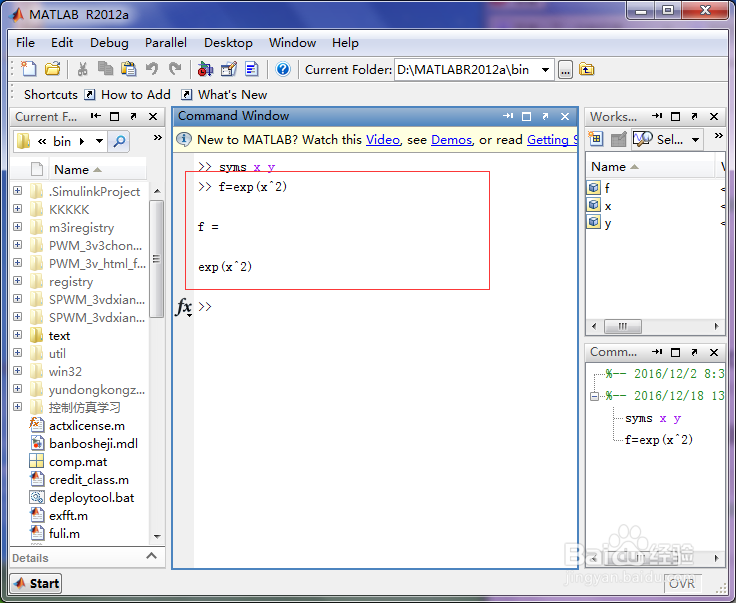Viewport: 736px width, 603px height.
Task: Launch Simulink from the toolbar icon
Action: click(x=205, y=69)
